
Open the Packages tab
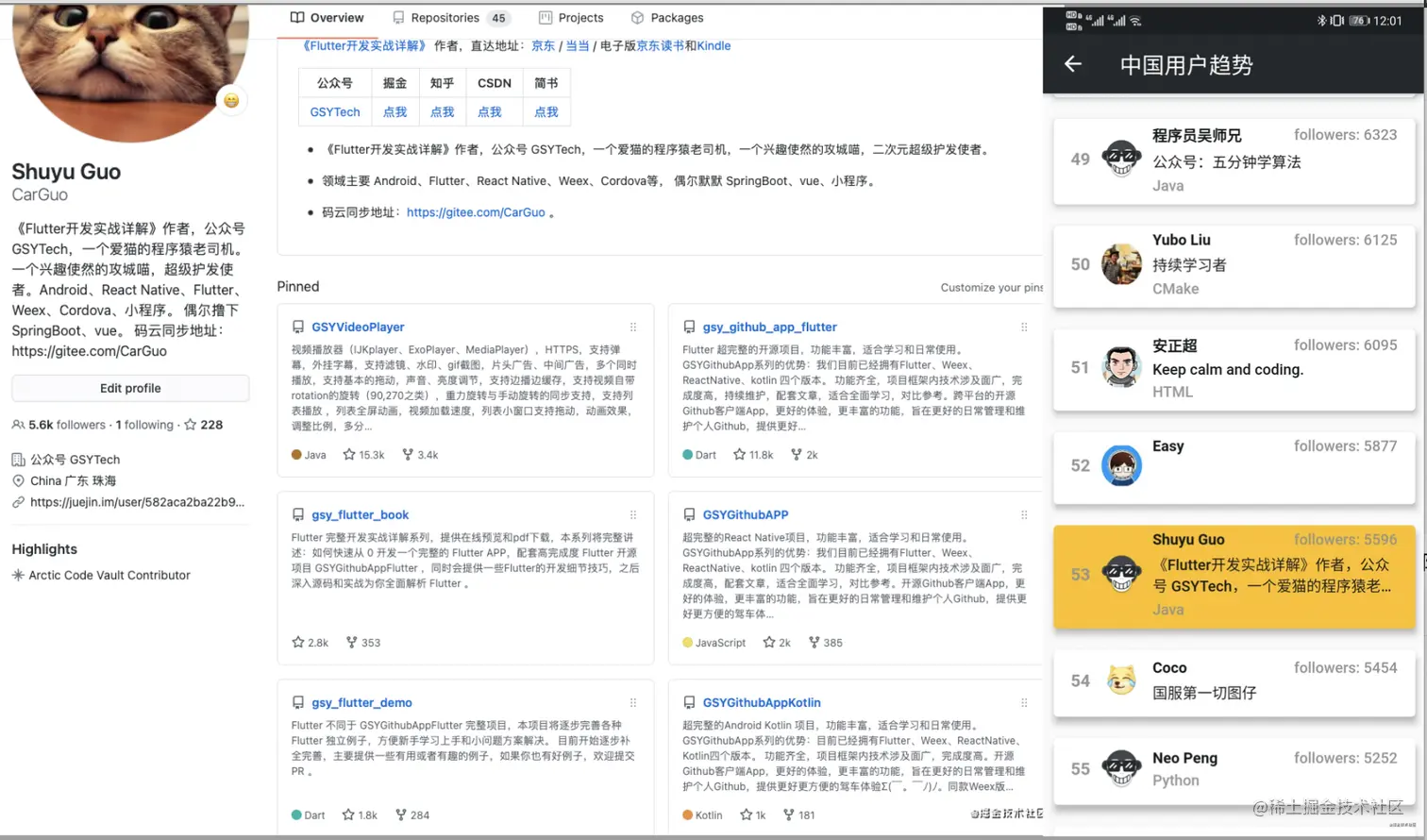click(x=667, y=18)
